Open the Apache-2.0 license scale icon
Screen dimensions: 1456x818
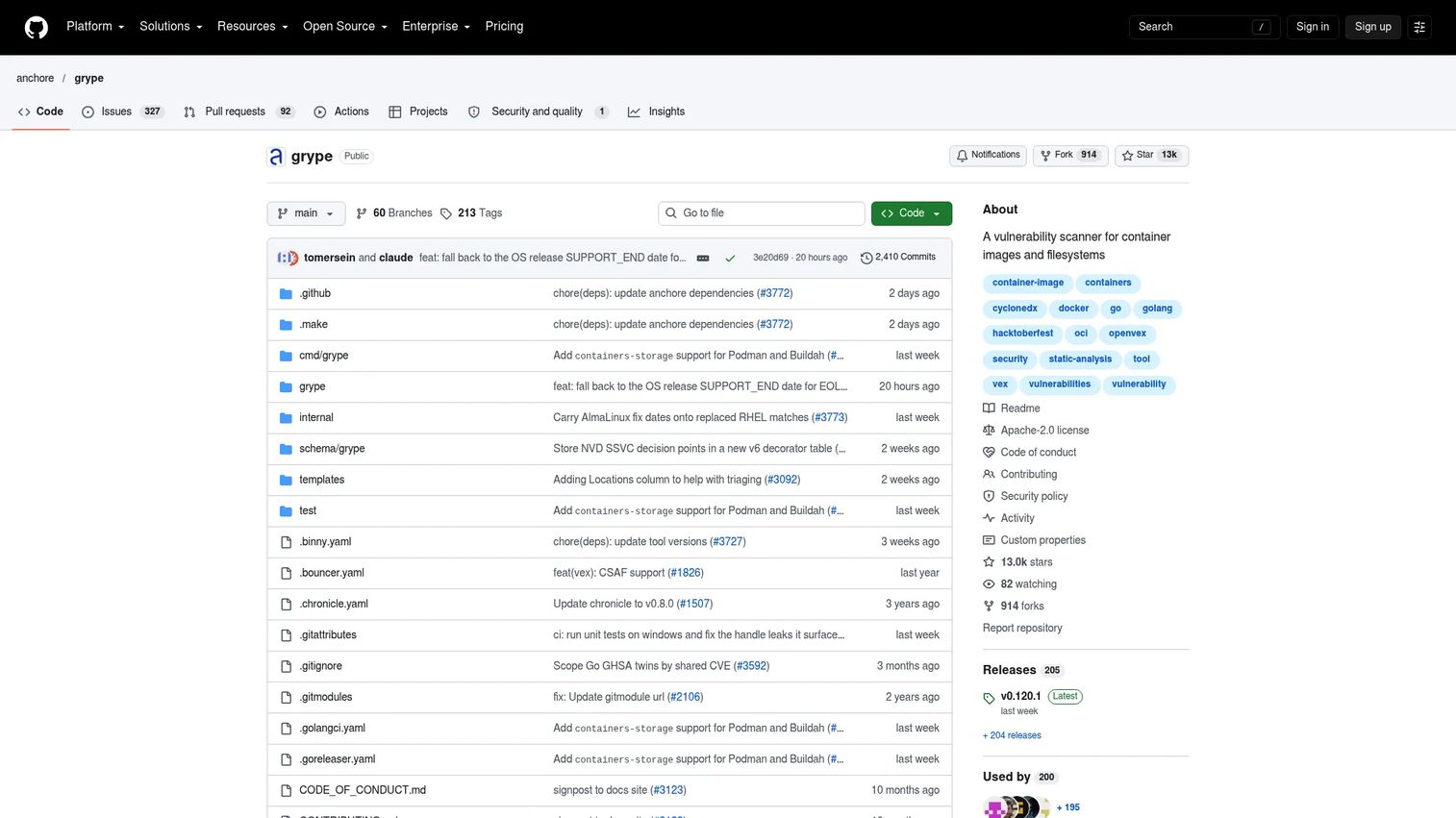(x=989, y=431)
